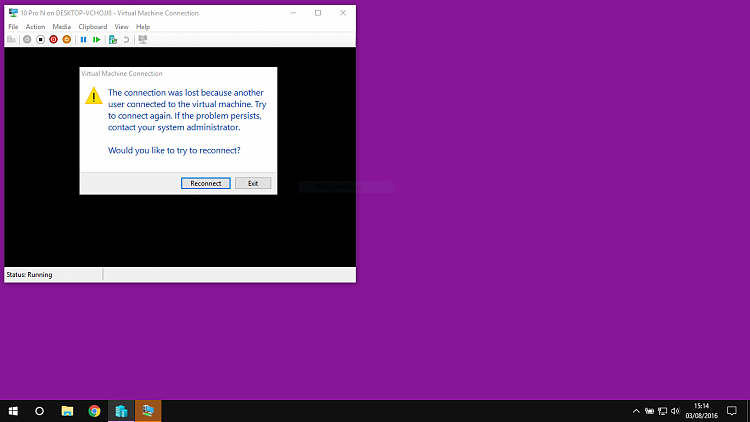Viewport: 750px width, 422px height.
Task: Click the Ctrl+Alt+Del toolbar icon
Action: [x=11, y=40]
